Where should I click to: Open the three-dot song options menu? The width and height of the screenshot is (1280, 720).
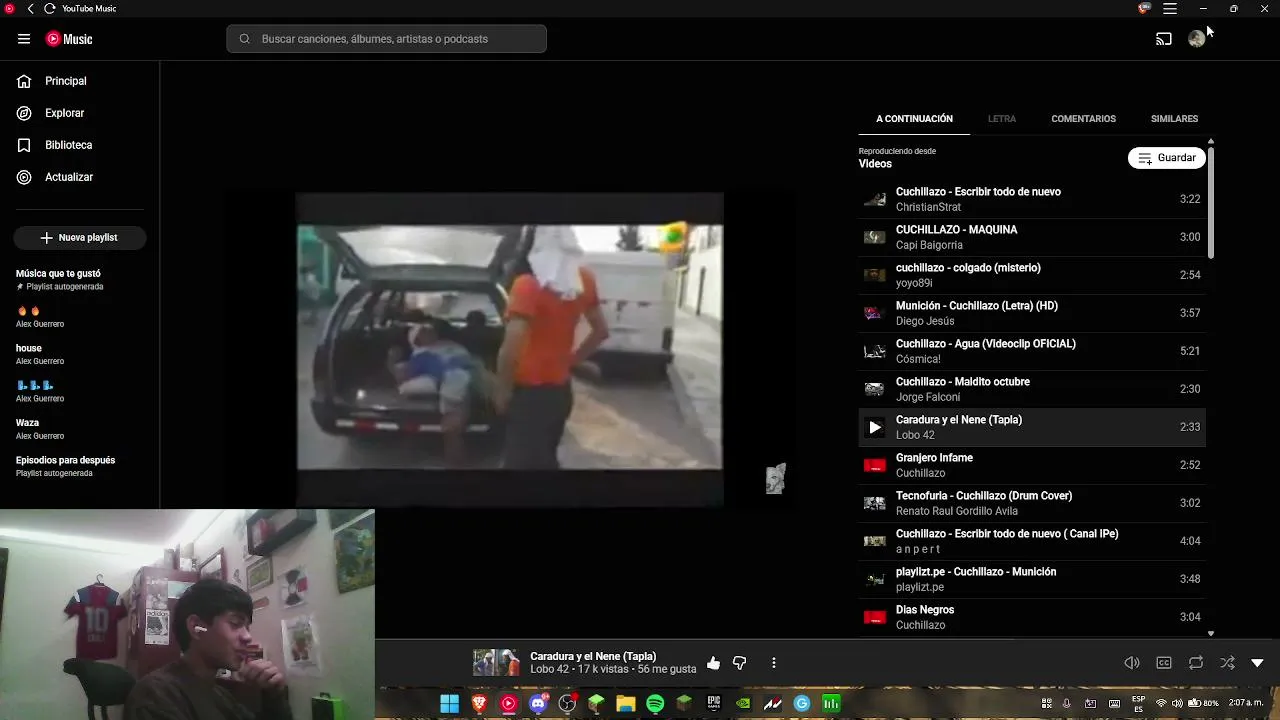pyautogui.click(x=774, y=663)
